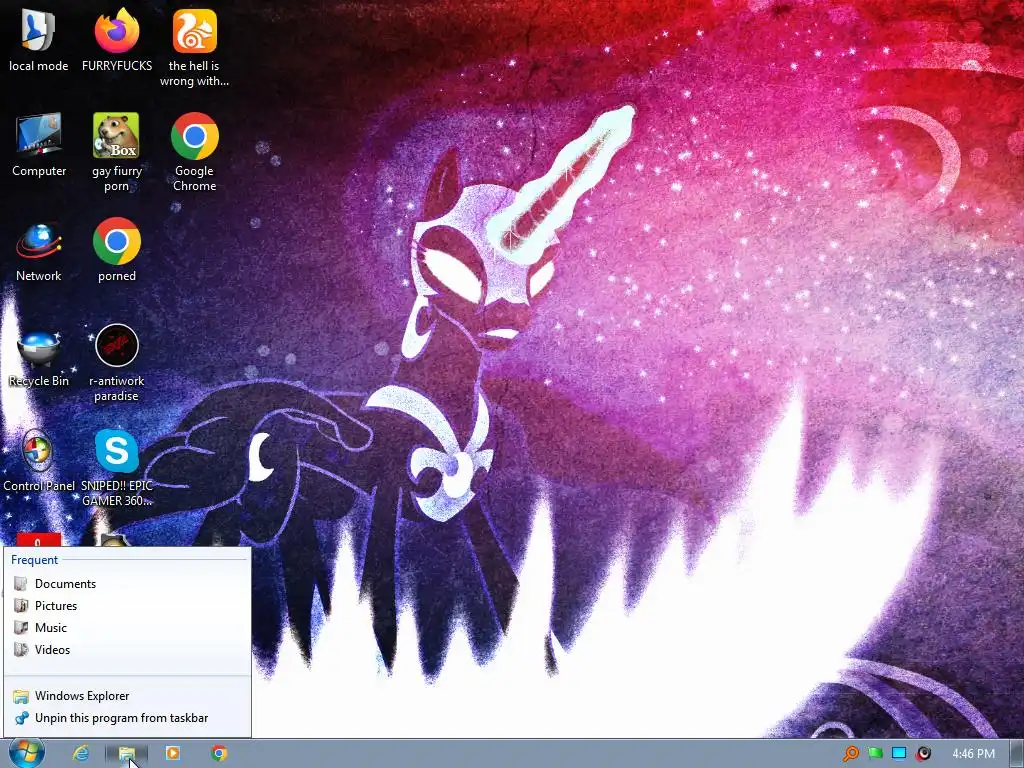The height and width of the screenshot is (768, 1024).
Task: Click the green flag tray icon
Action: coord(875,754)
